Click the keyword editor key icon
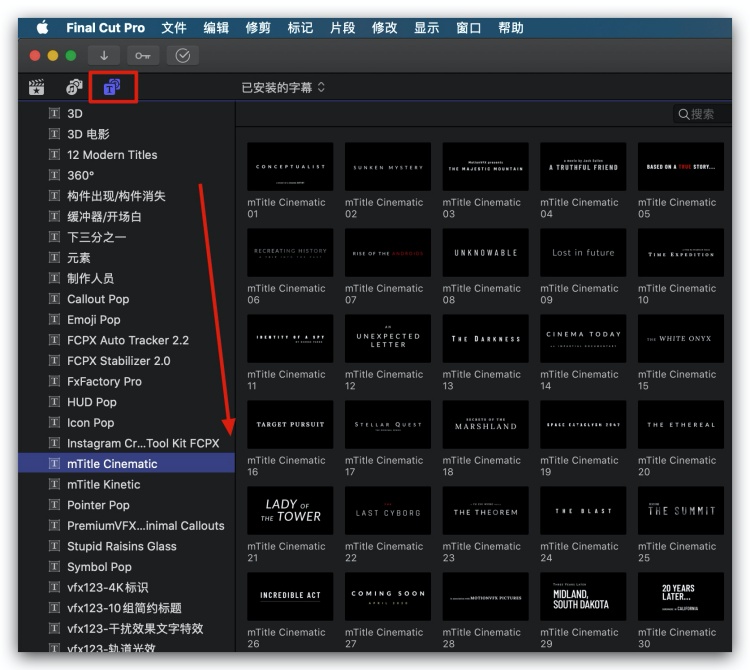 coord(143,55)
